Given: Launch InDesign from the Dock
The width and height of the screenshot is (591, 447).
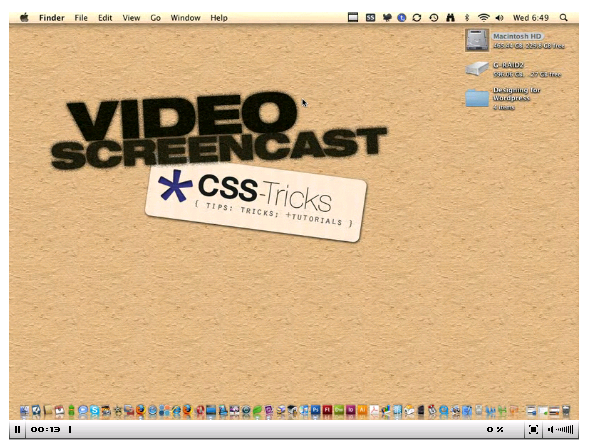Looking at the screenshot, I should click(x=351, y=410).
